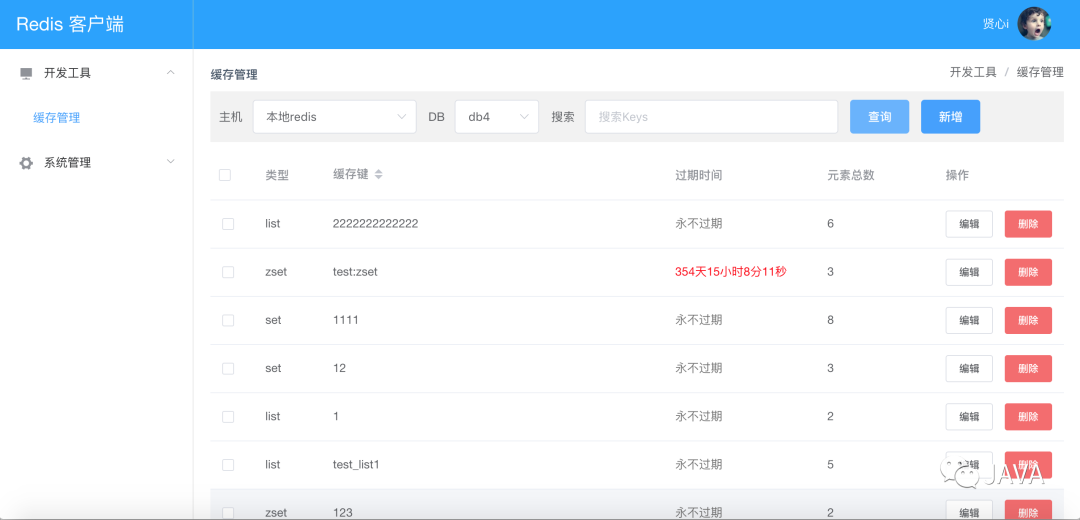Click the 354天15小时8分11秒 expiry text
Screen dimensions: 1080x520
pos(731,272)
